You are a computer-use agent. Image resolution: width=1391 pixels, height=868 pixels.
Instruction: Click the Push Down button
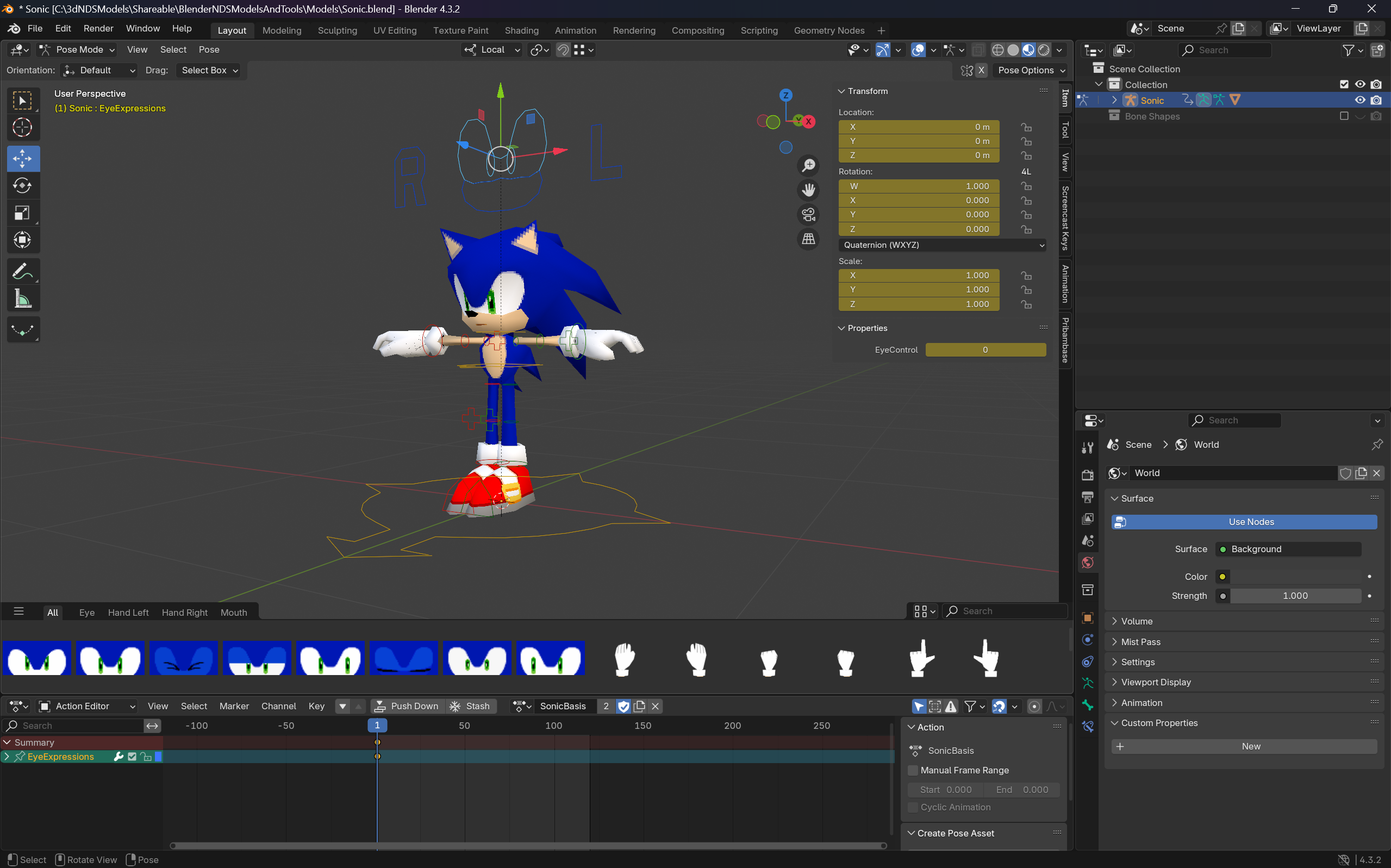407,706
